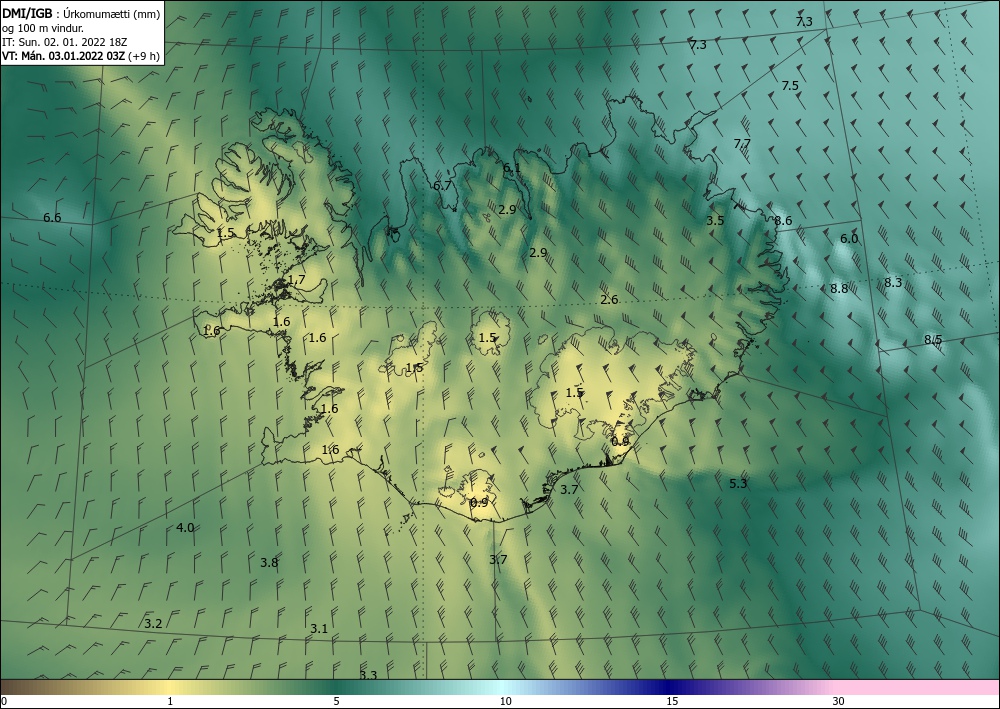Click the 30 tick label on the color scale
1000x709 pixels.
tap(839, 701)
